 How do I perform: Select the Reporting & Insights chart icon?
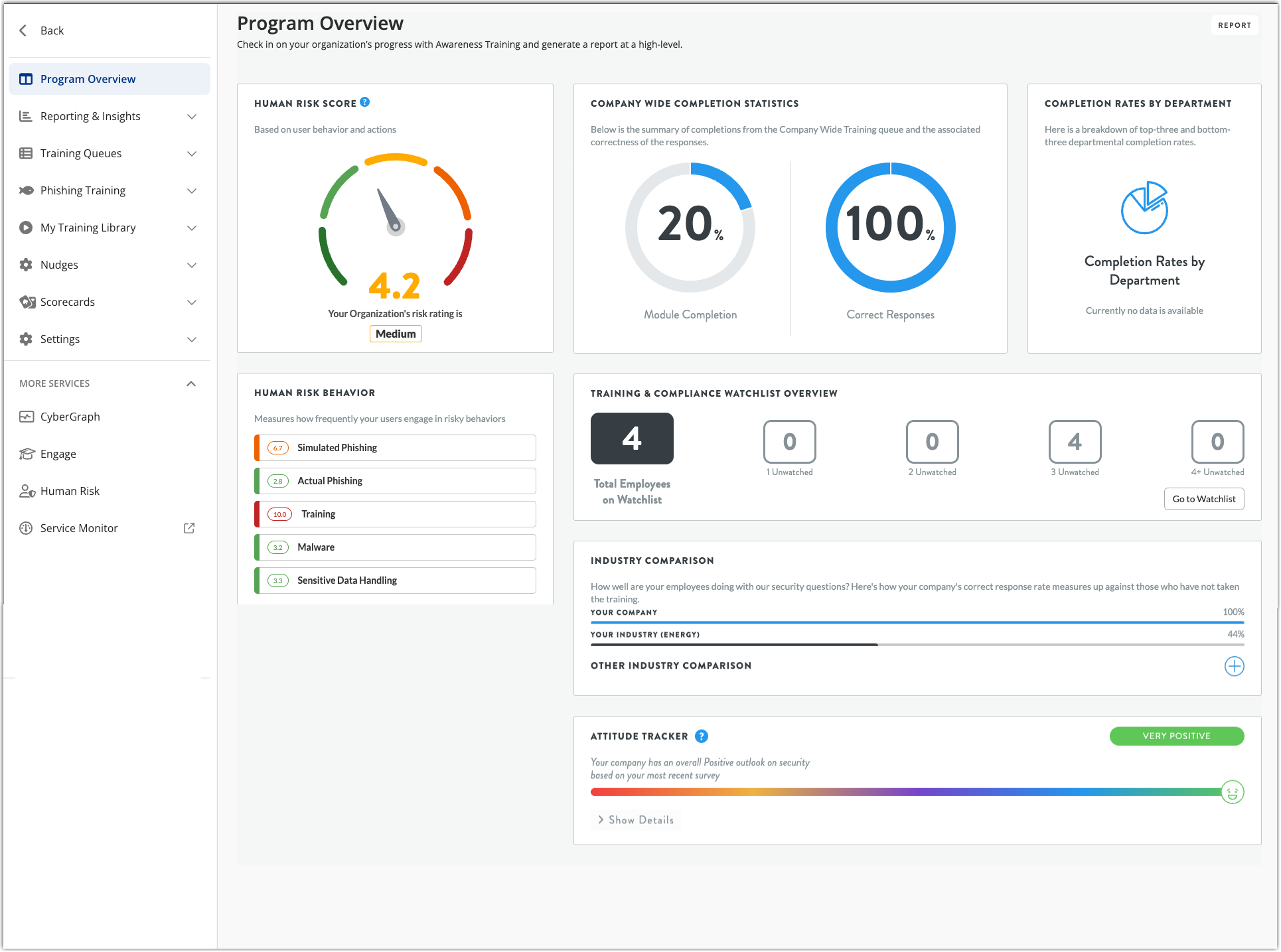(x=25, y=116)
